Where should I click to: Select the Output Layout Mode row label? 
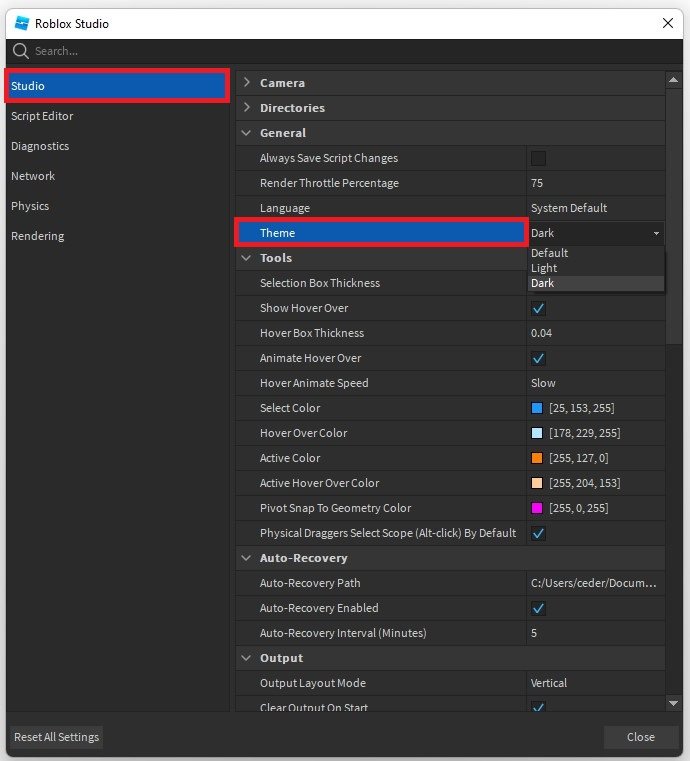click(313, 683)
